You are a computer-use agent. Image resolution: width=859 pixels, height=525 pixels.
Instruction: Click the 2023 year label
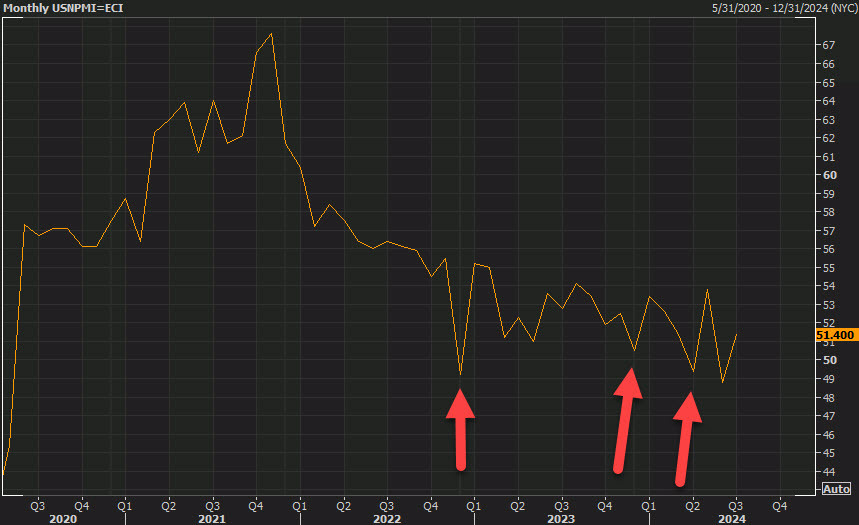click(561, 518)
